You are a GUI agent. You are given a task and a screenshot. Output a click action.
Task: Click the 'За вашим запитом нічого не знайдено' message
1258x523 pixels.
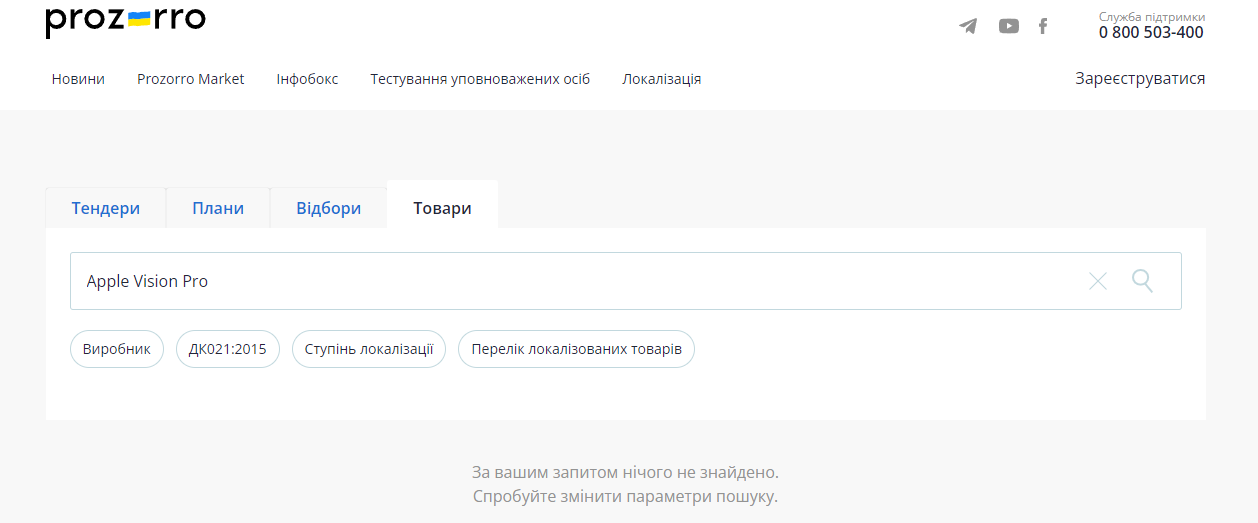coord(625,472)
